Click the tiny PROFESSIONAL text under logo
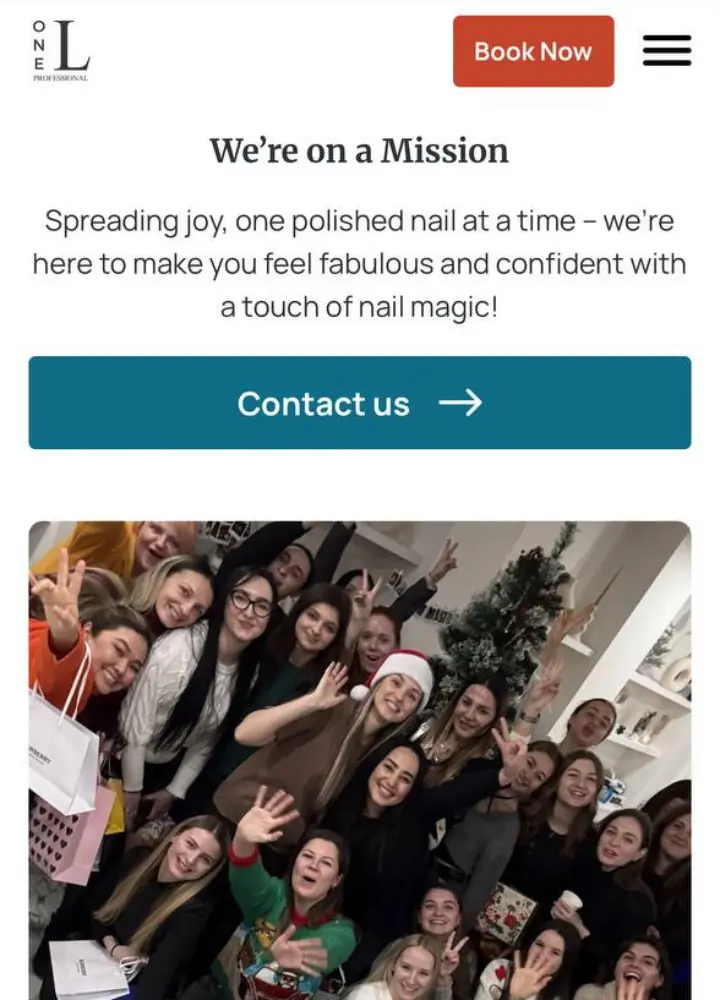The height and width of the screenshot is (1000, 720). [x=61, y=78]
